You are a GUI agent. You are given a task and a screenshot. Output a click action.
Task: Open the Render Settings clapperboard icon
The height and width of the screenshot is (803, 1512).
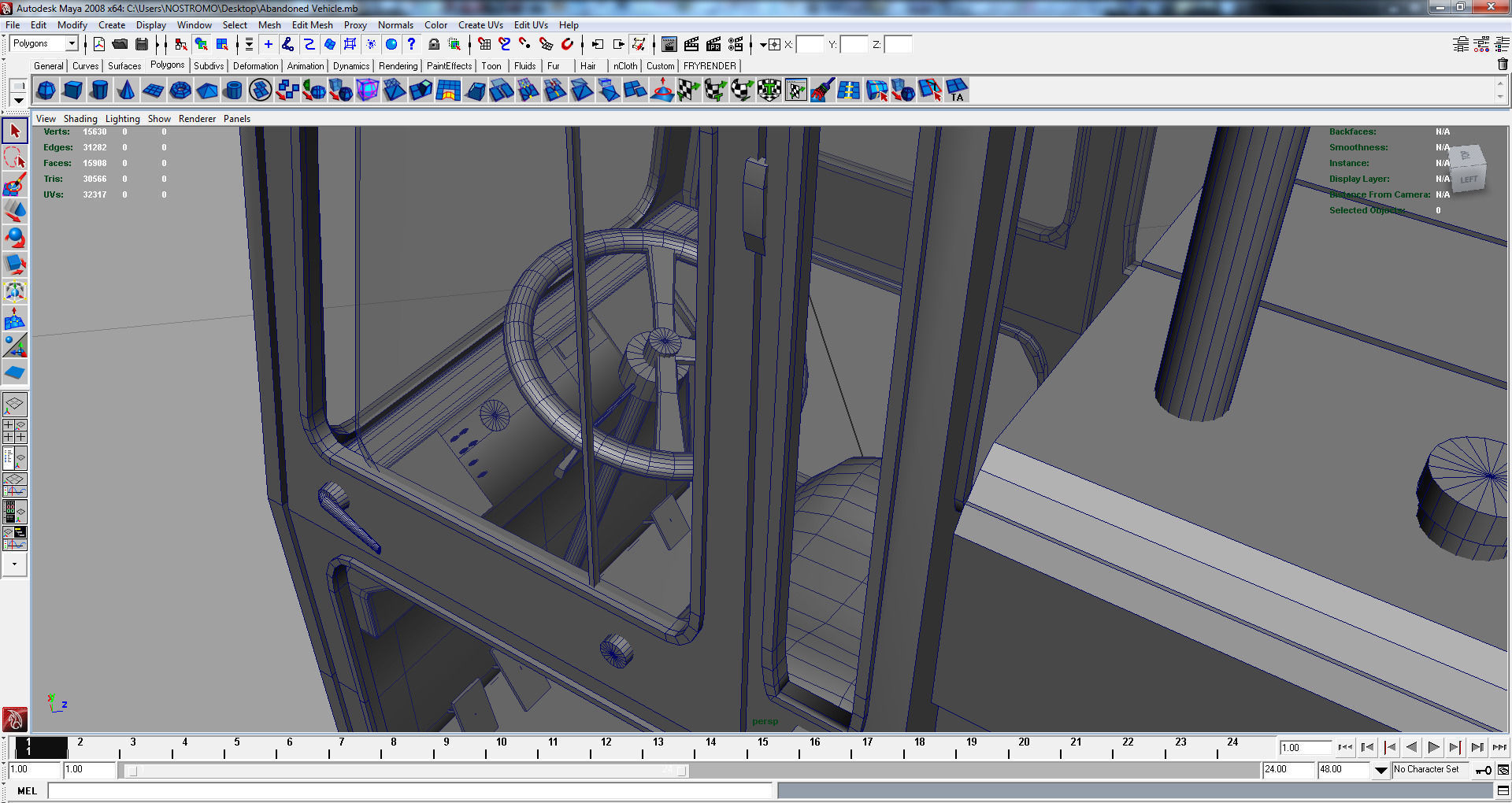(x=736, y=44)
